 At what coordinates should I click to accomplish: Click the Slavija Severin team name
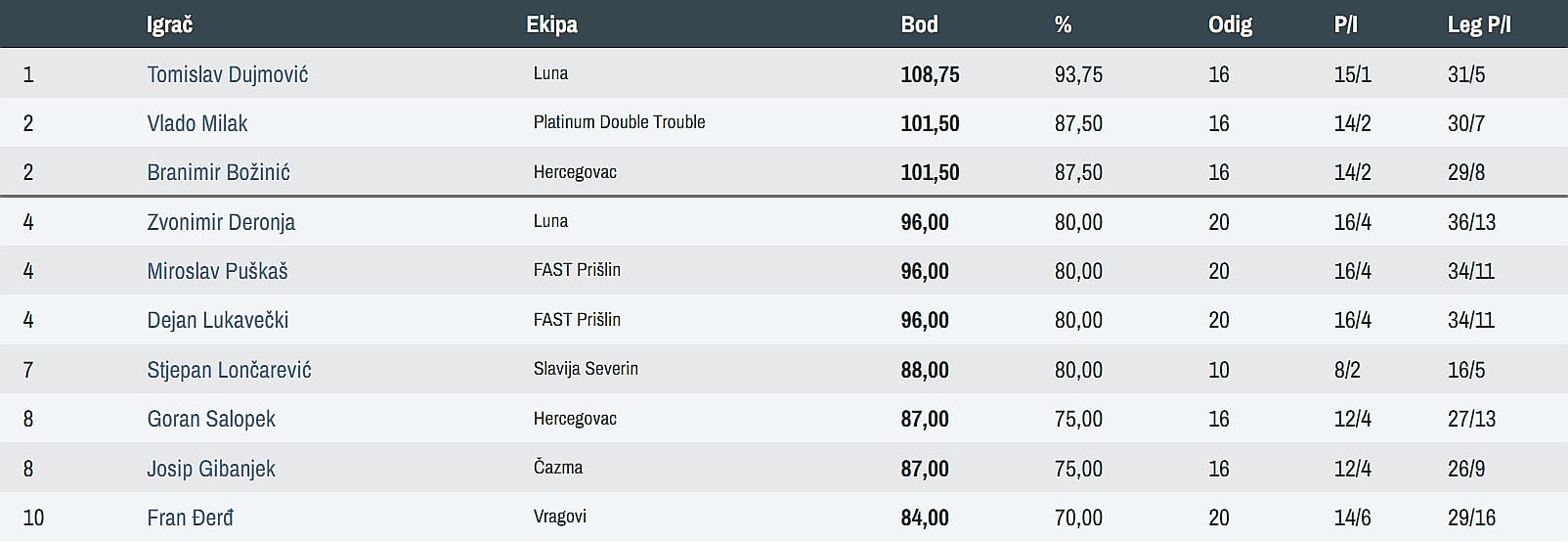click(x=586, y=369)
